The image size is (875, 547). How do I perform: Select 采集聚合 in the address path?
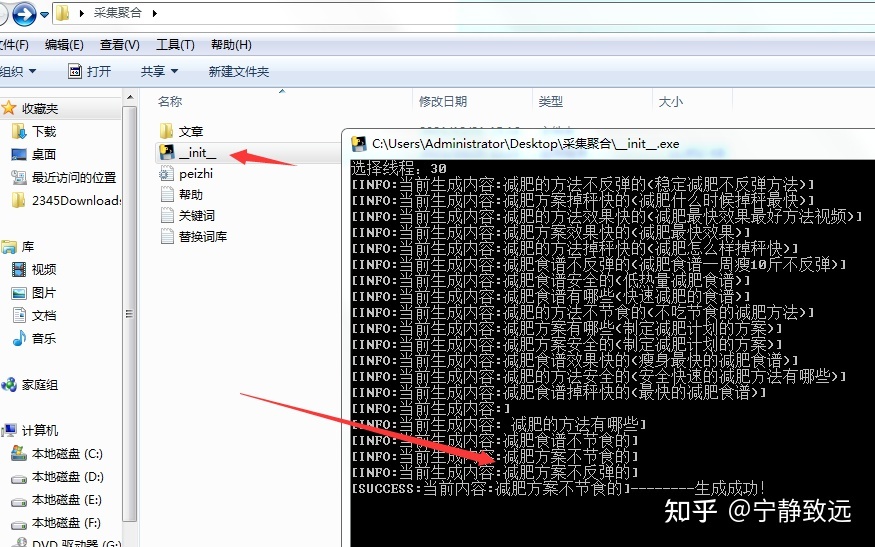(117, 13)
